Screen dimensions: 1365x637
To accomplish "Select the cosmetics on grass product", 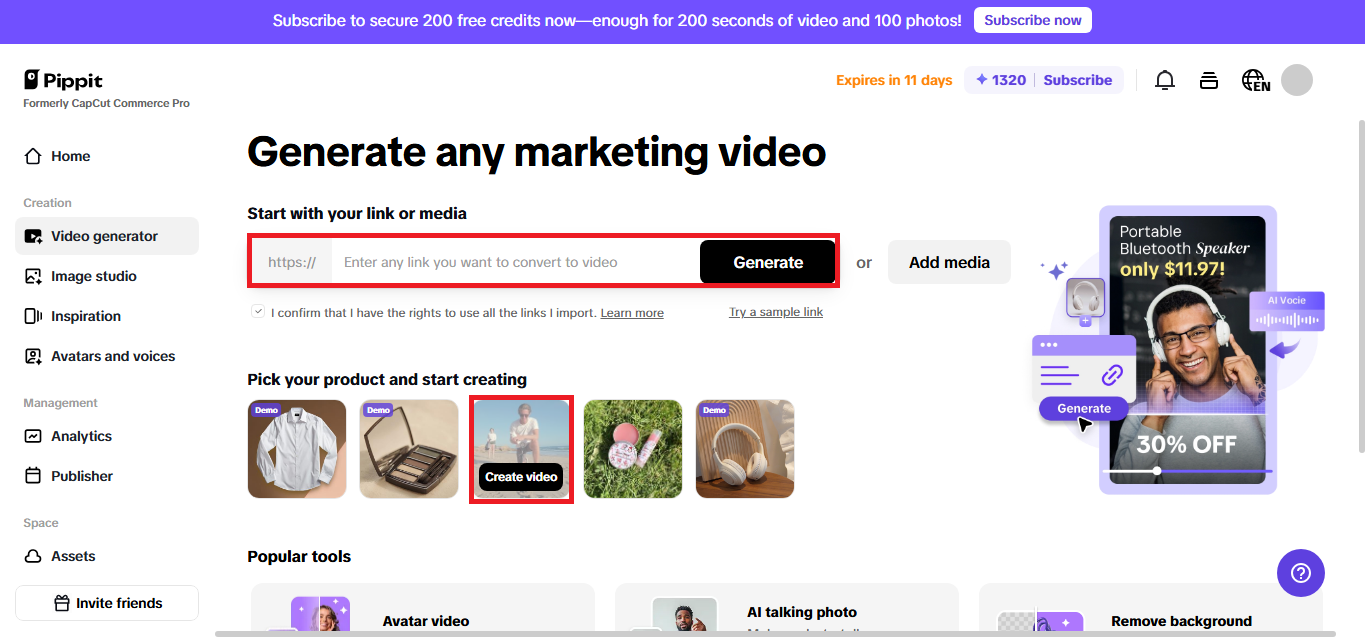I will tap(633, 449).
